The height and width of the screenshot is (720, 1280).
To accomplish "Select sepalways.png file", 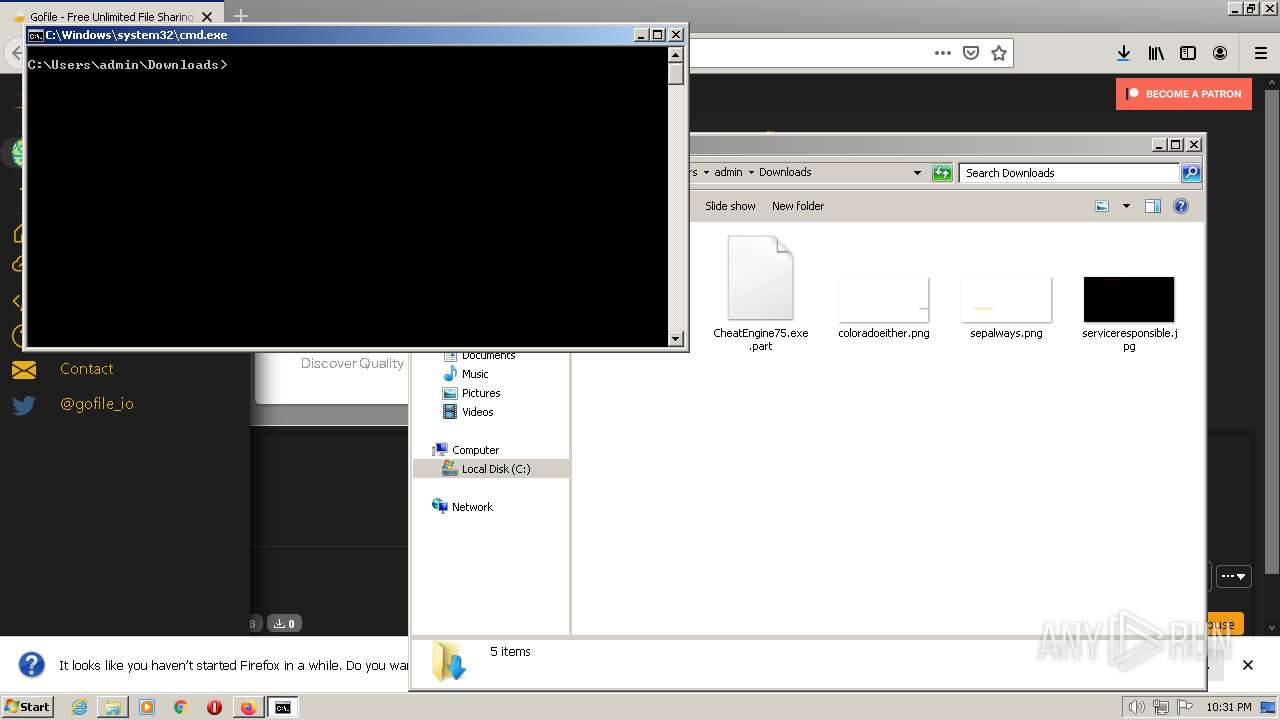I will [1006, 308].
